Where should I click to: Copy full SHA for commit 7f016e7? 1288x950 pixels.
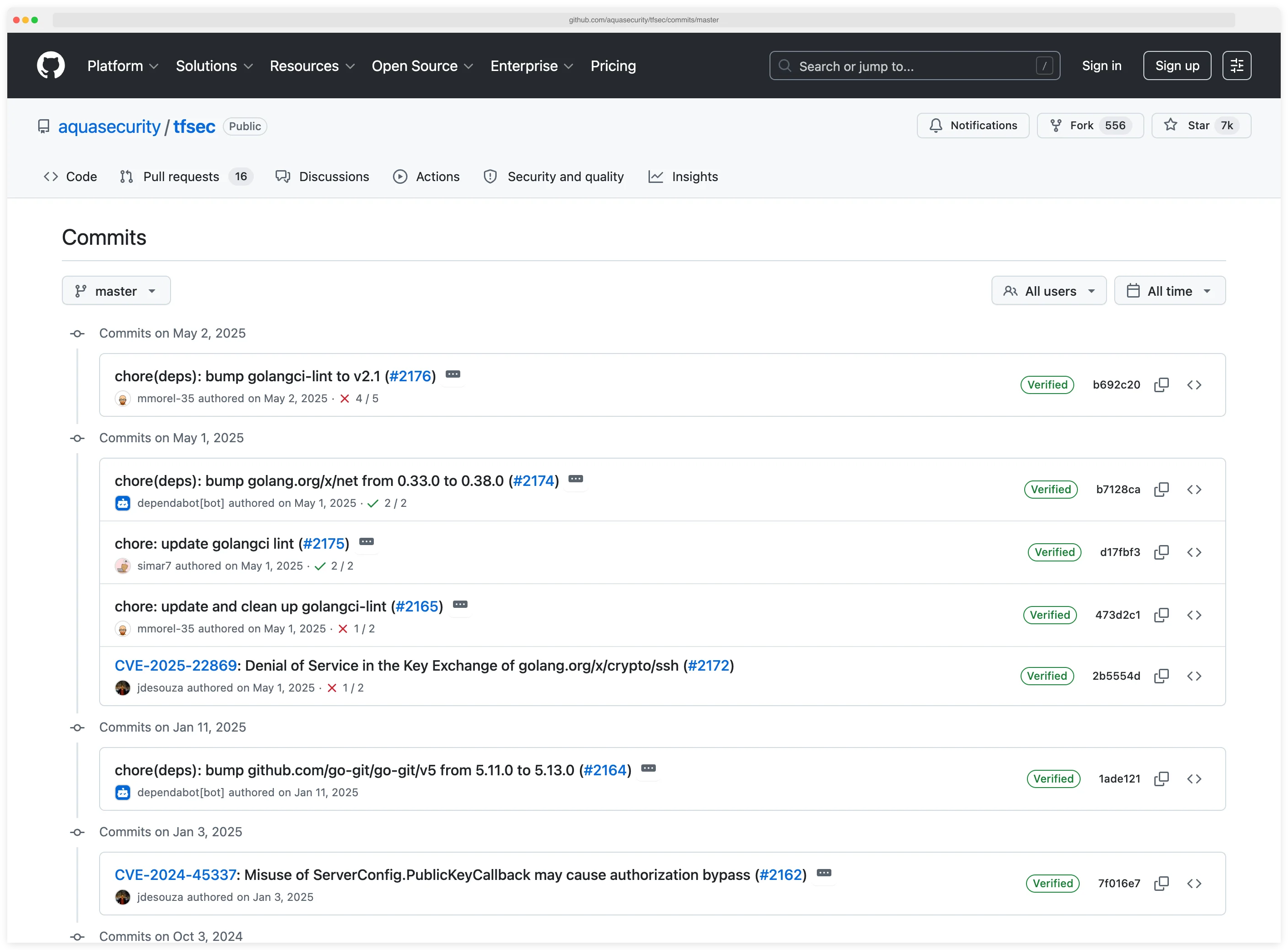click(1161, 883)
